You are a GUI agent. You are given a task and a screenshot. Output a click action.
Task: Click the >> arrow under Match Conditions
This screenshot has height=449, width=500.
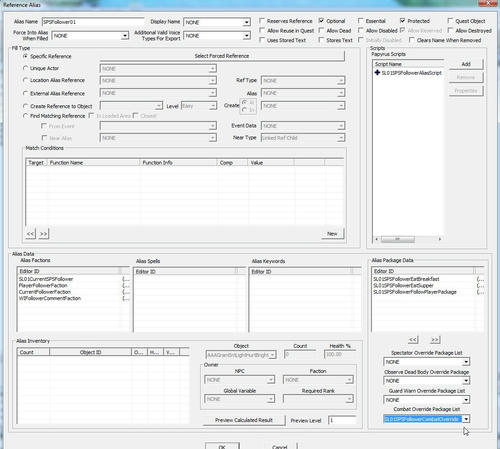[44, 234]
